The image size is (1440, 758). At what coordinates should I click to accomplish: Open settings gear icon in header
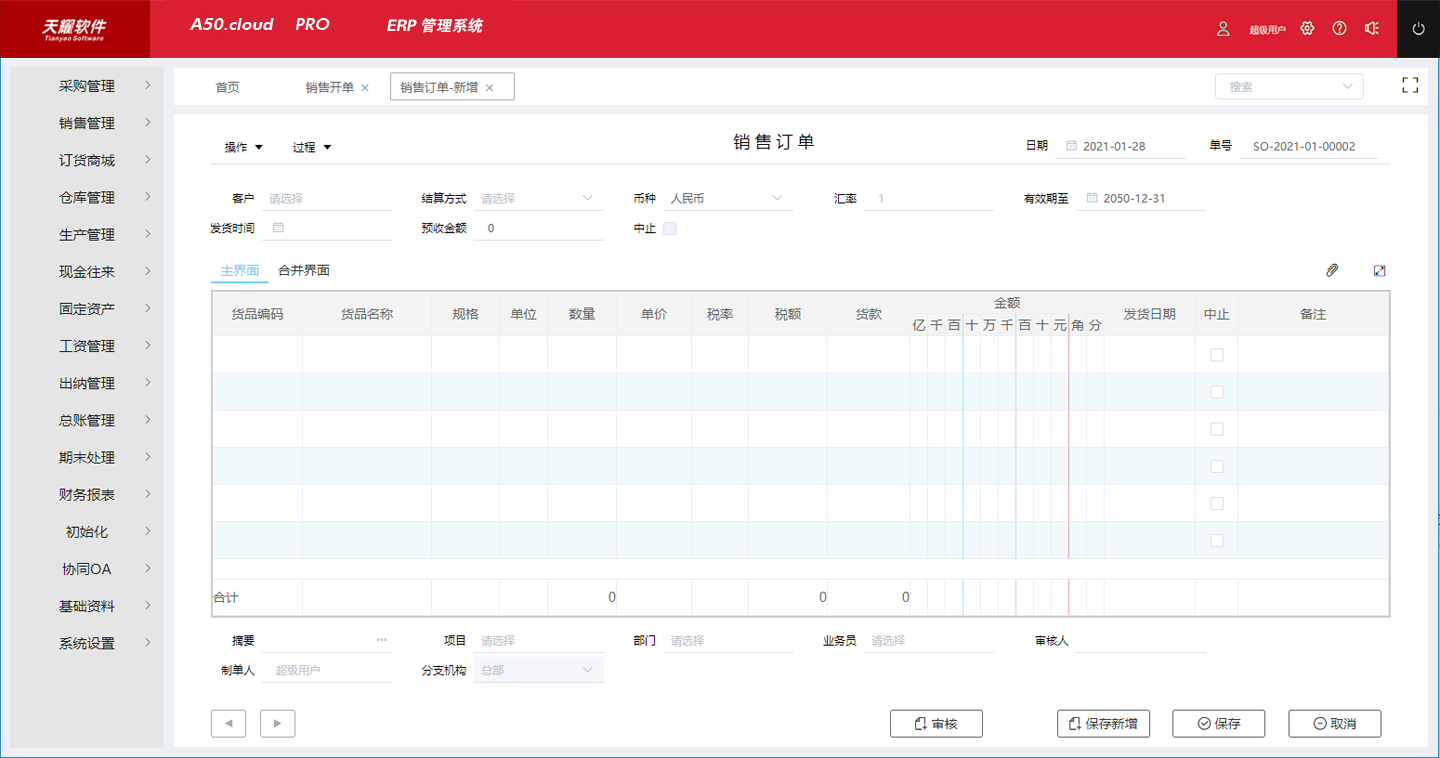point(1307,29)
